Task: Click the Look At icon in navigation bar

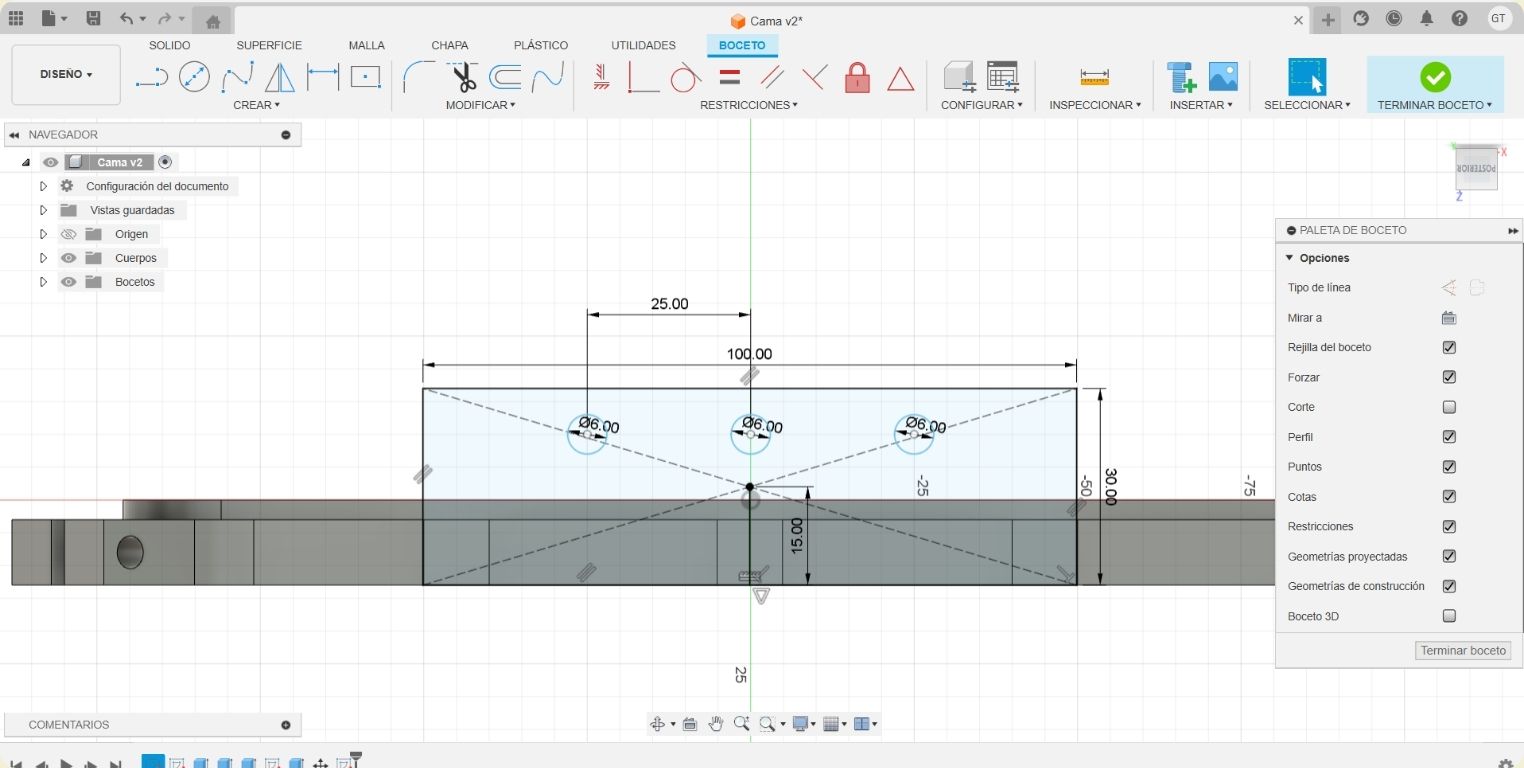Action: 689,724
